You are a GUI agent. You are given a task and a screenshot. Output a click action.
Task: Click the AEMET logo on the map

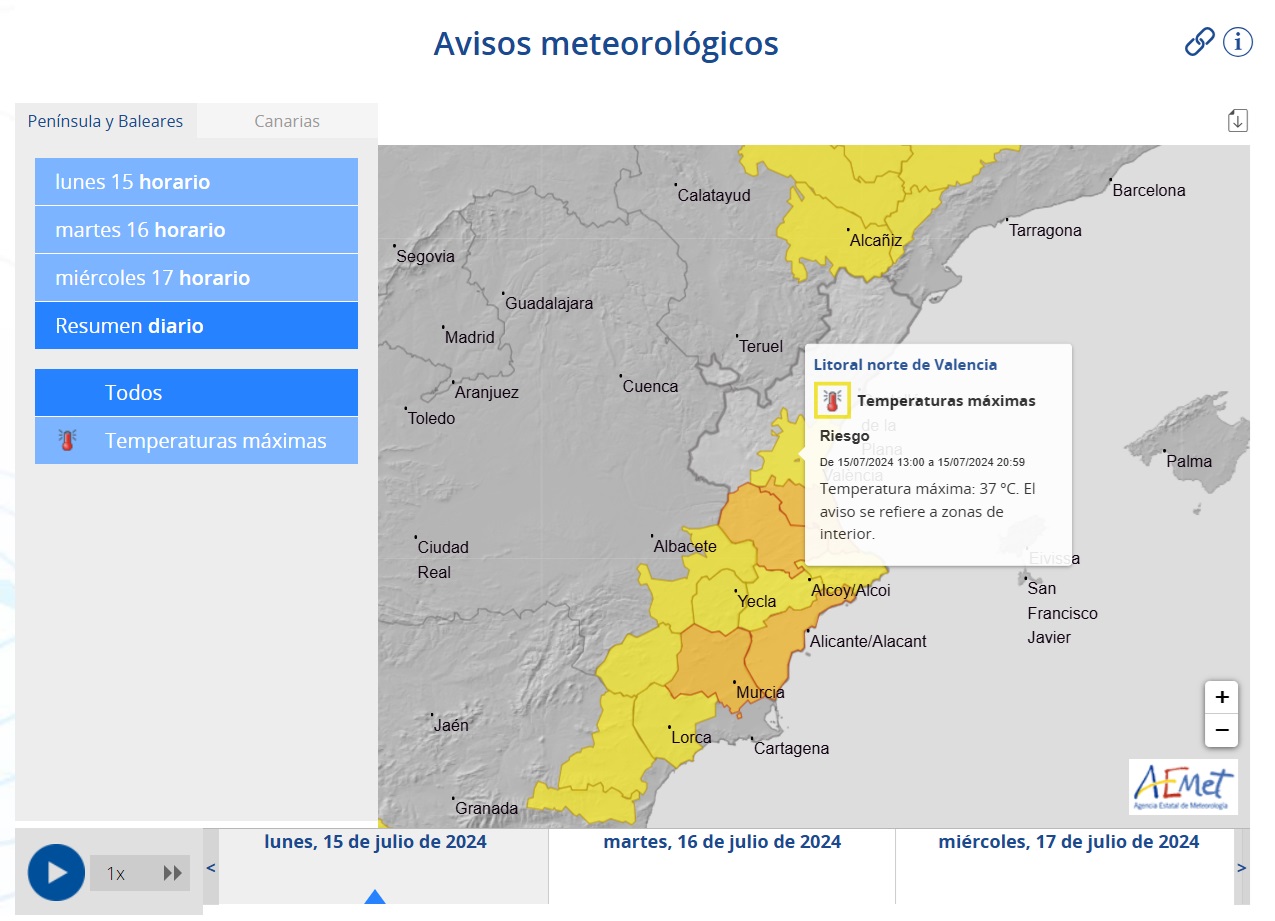pos(1183,787)
